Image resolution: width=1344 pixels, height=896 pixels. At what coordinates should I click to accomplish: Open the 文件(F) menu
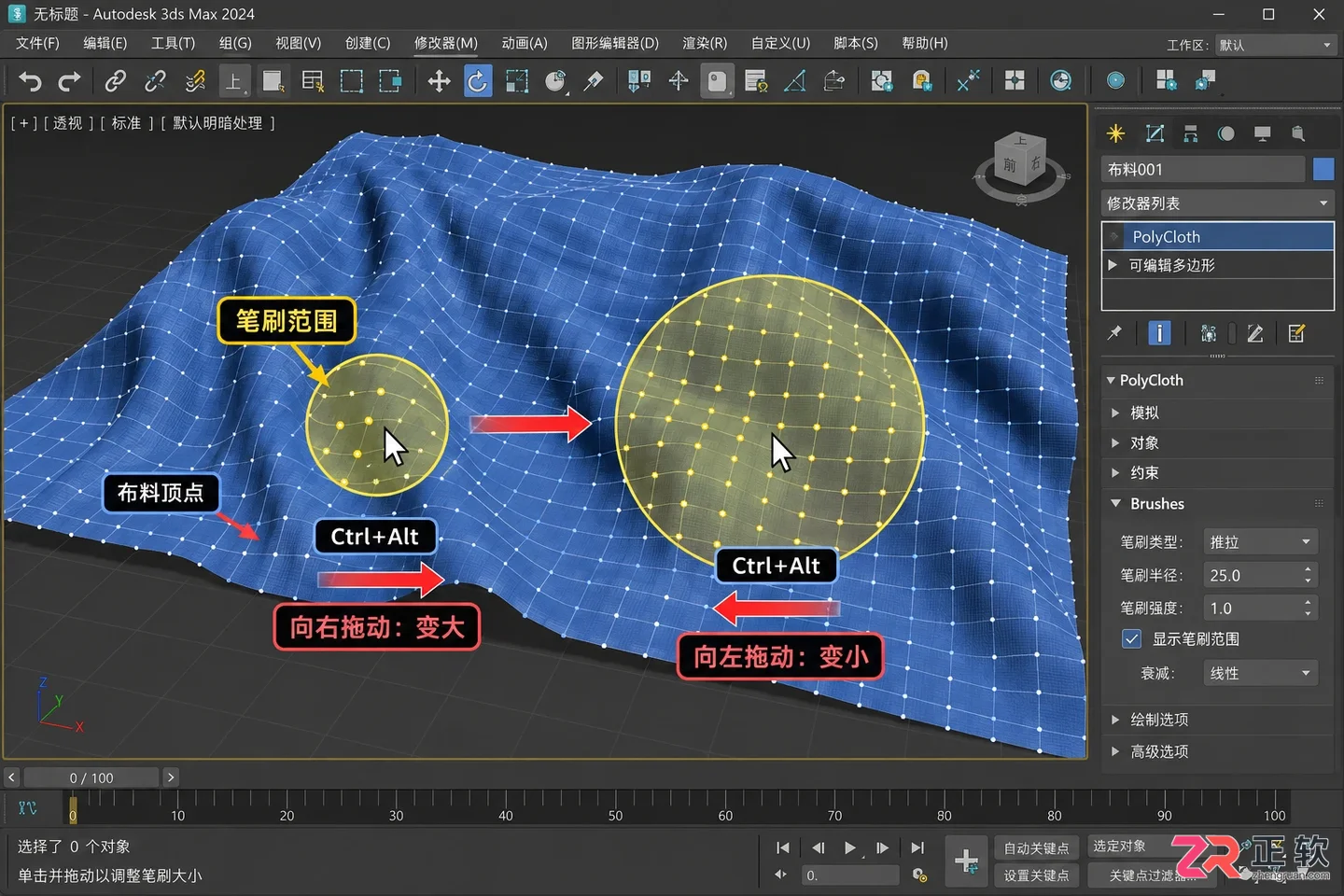coord(37,43)
